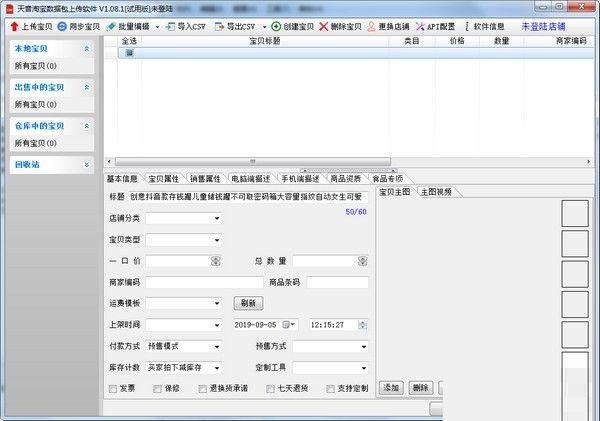
Task: Click the 上传宝贝 upload icon
Action: (14, 25)
